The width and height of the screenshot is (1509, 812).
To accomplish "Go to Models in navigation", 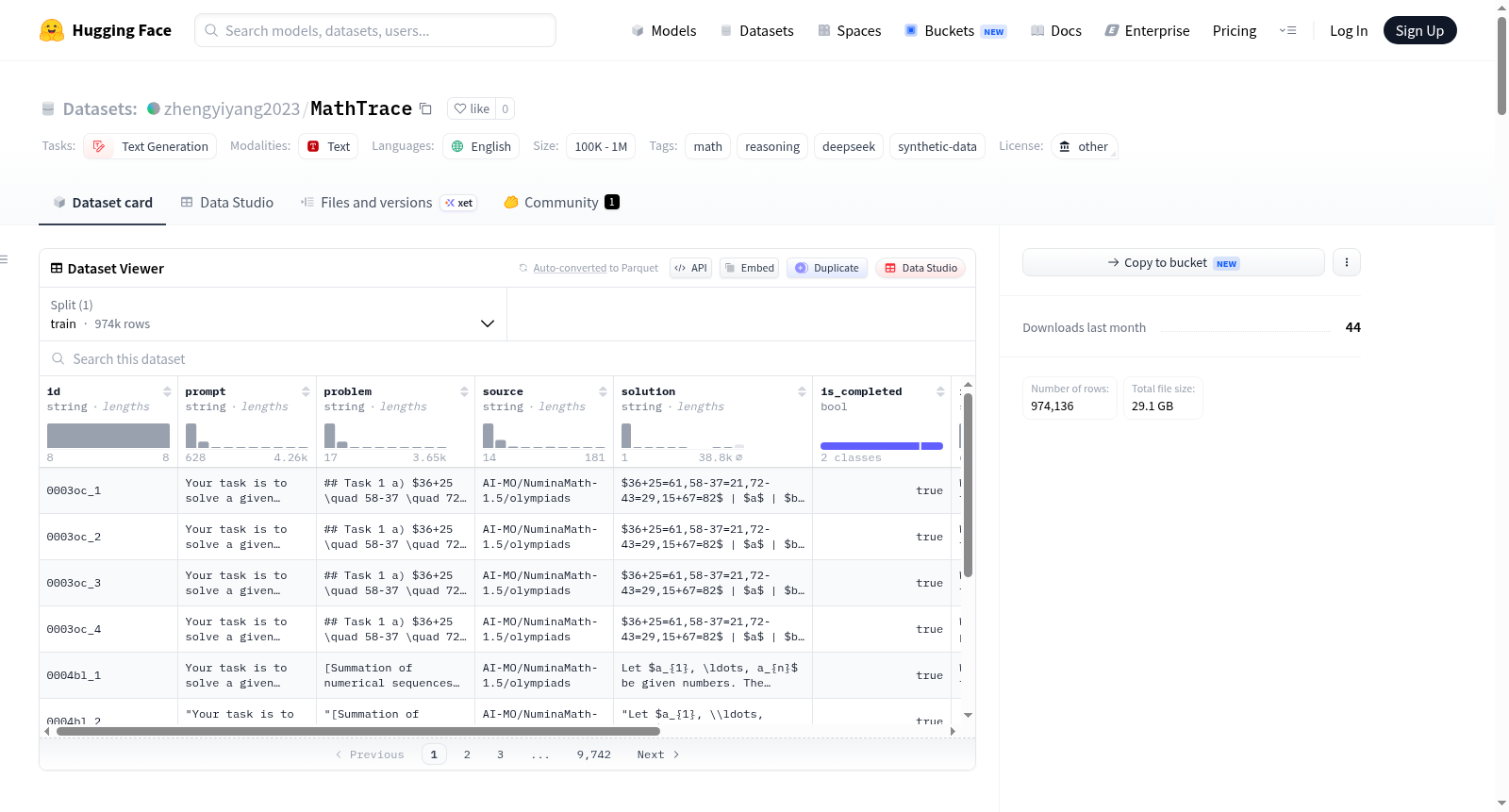I will pyautogui.click(x=664, y=30).
